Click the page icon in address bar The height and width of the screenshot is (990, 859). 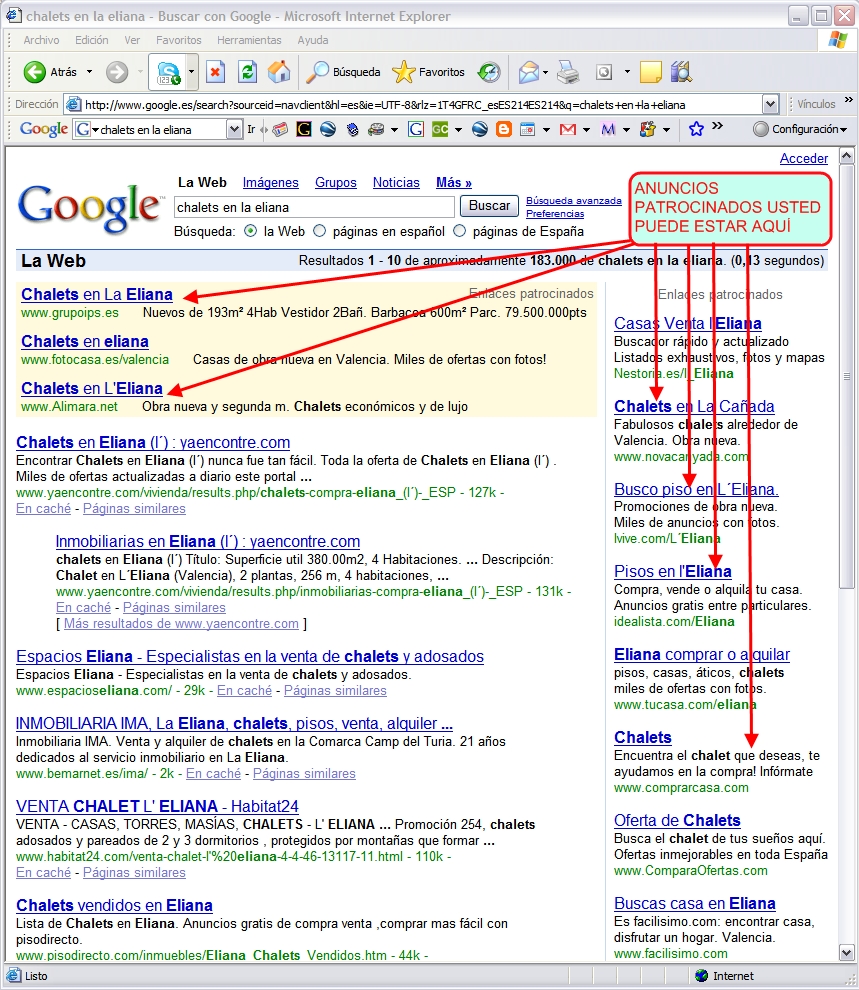point(73,104)
